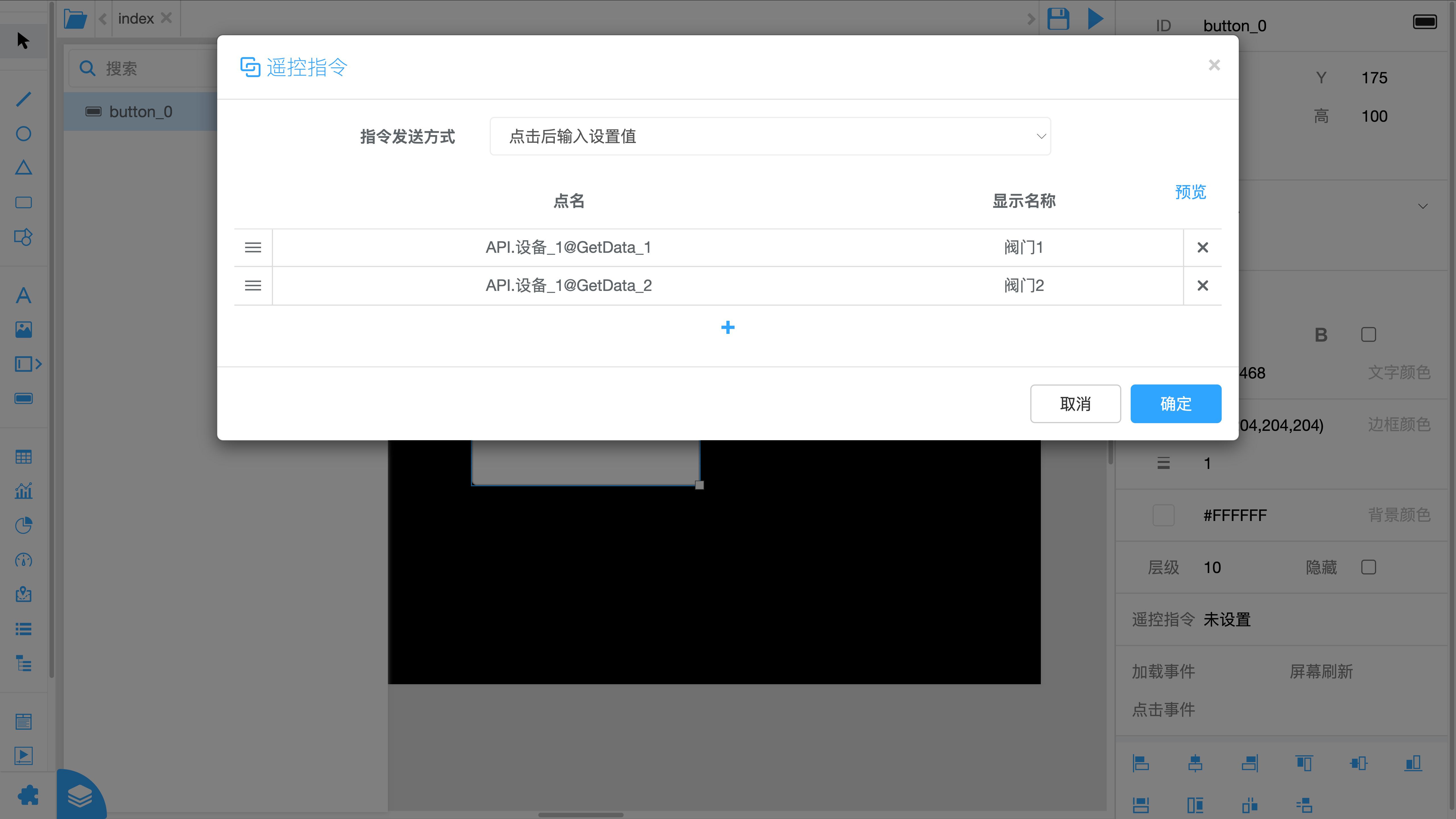Close the index tab
1456x819 pixels.
point(166,18)
